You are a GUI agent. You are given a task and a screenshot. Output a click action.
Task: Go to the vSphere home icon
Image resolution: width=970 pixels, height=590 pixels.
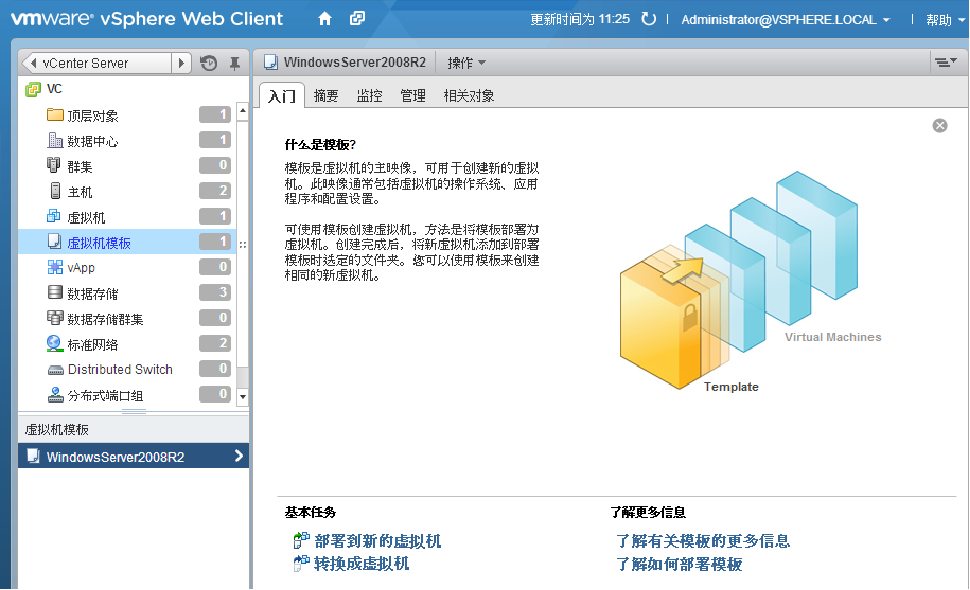[325, 19]
